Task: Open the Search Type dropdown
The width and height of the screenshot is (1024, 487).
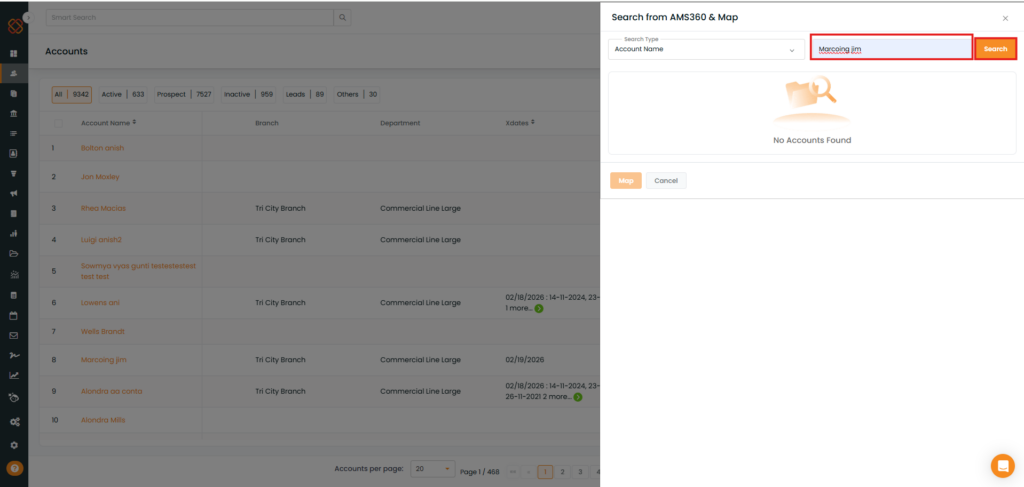Action: pos(707,49)
